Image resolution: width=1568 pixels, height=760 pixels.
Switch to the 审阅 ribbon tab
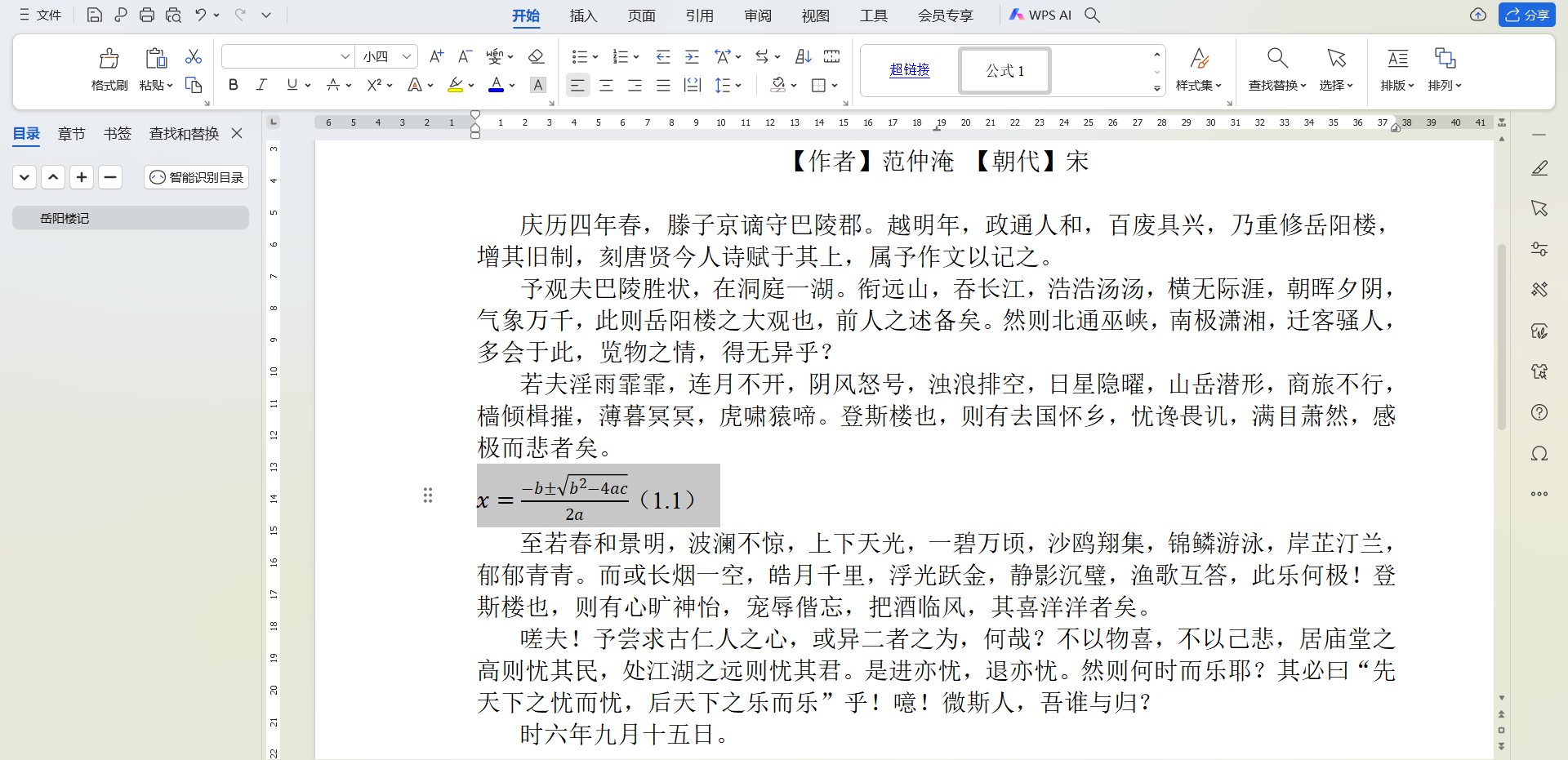[x=758, y=16]
